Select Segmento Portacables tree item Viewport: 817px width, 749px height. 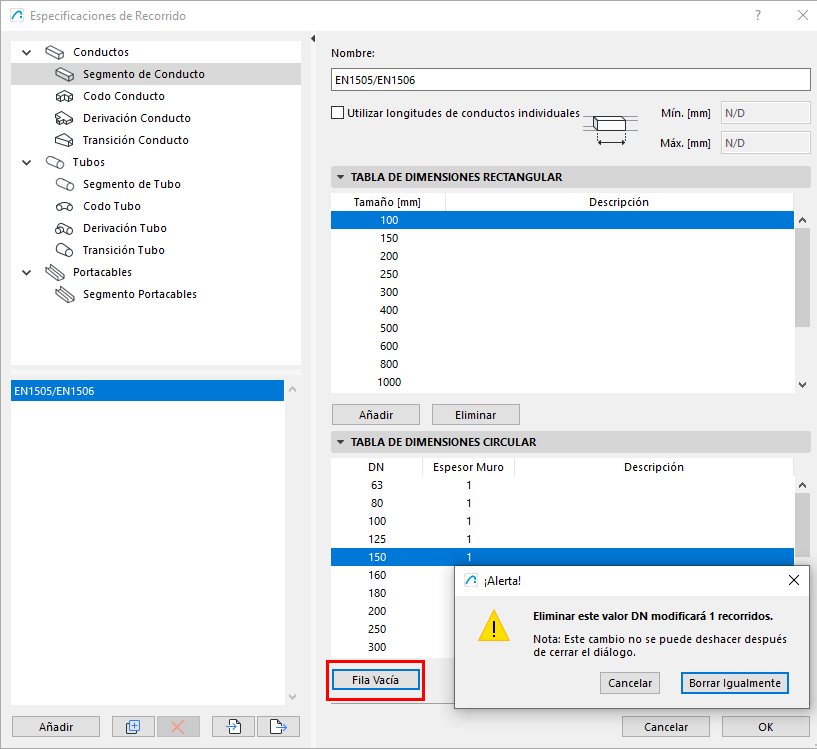140,294
